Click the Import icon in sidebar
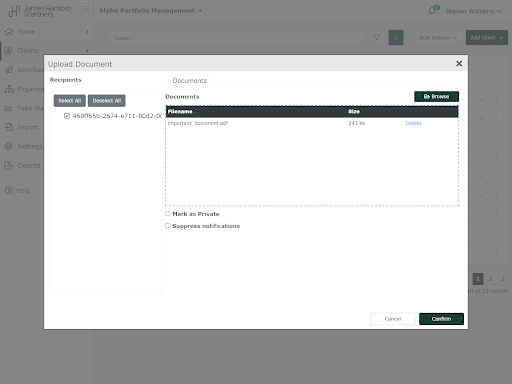Screen dimensions: 512x384 (9, 127)
